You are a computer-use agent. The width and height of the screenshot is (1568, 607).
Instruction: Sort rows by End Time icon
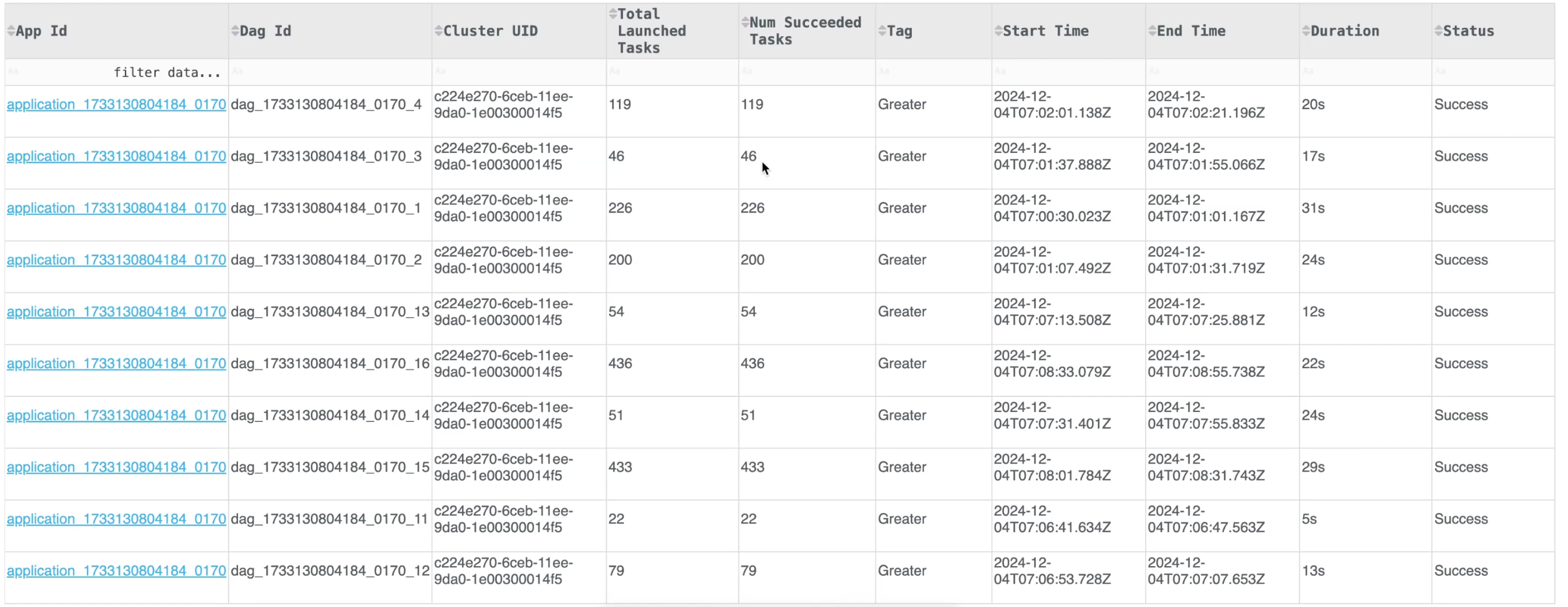click(x=1151, y=31)
